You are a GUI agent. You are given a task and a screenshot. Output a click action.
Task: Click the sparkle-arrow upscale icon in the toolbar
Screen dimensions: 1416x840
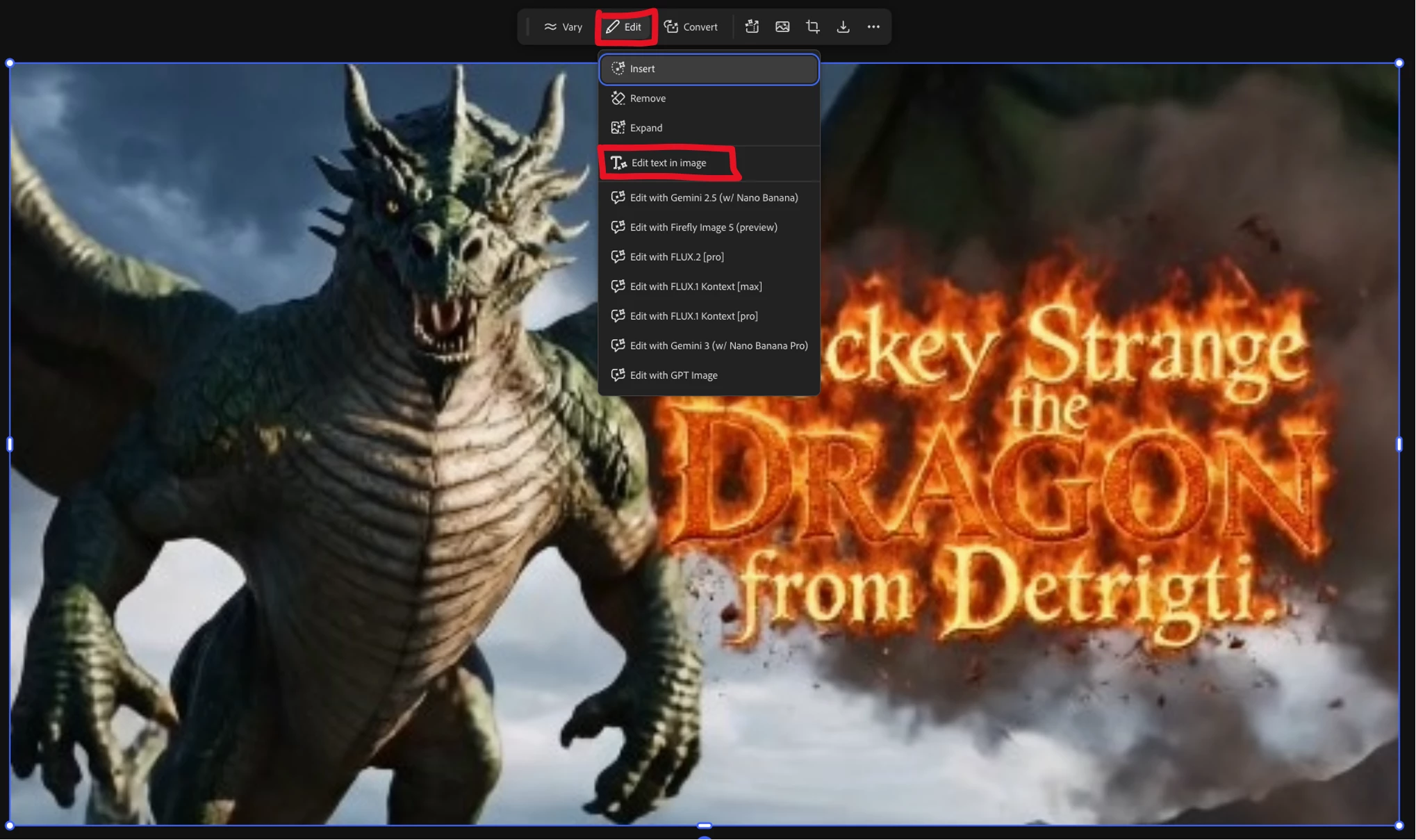tap(752, 27)
